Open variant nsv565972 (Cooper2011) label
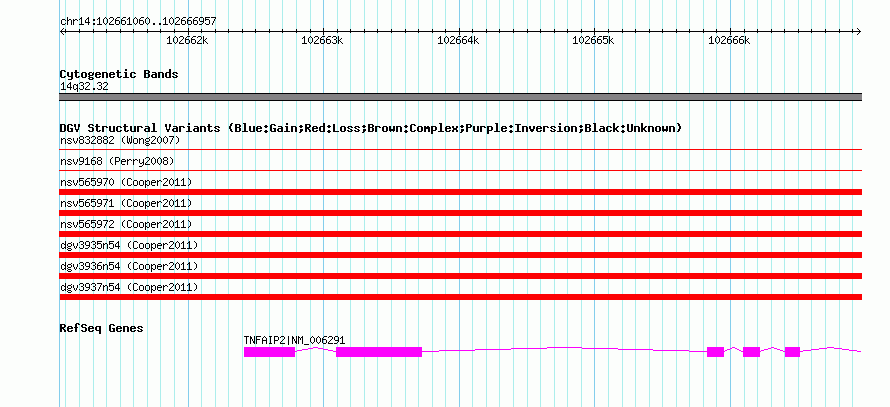The width and height of the screenshot is (890, 407). (126, 224)
